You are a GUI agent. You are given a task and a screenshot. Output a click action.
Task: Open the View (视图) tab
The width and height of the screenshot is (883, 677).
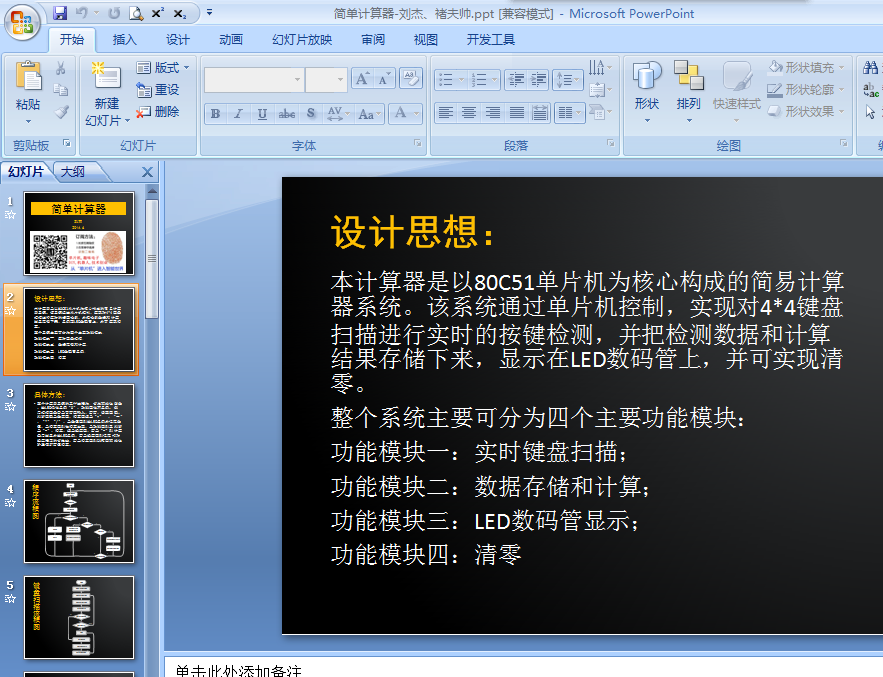[x=426, y=39]
